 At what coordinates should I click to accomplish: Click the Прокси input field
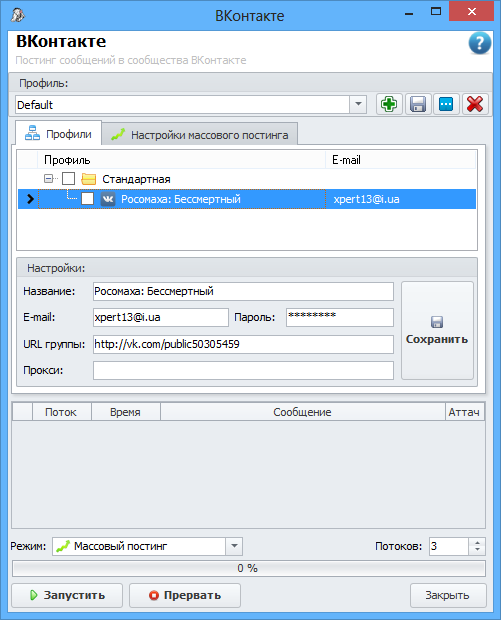pos(243,370)
